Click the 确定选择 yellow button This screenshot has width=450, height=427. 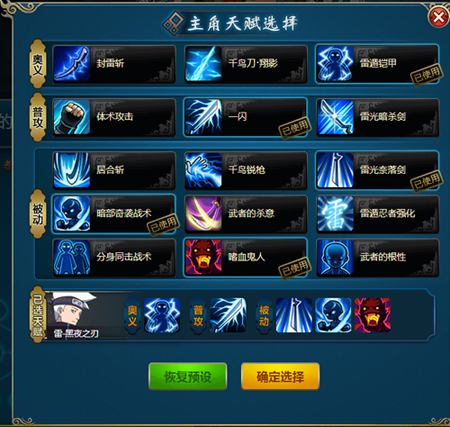tap(280, 376)
